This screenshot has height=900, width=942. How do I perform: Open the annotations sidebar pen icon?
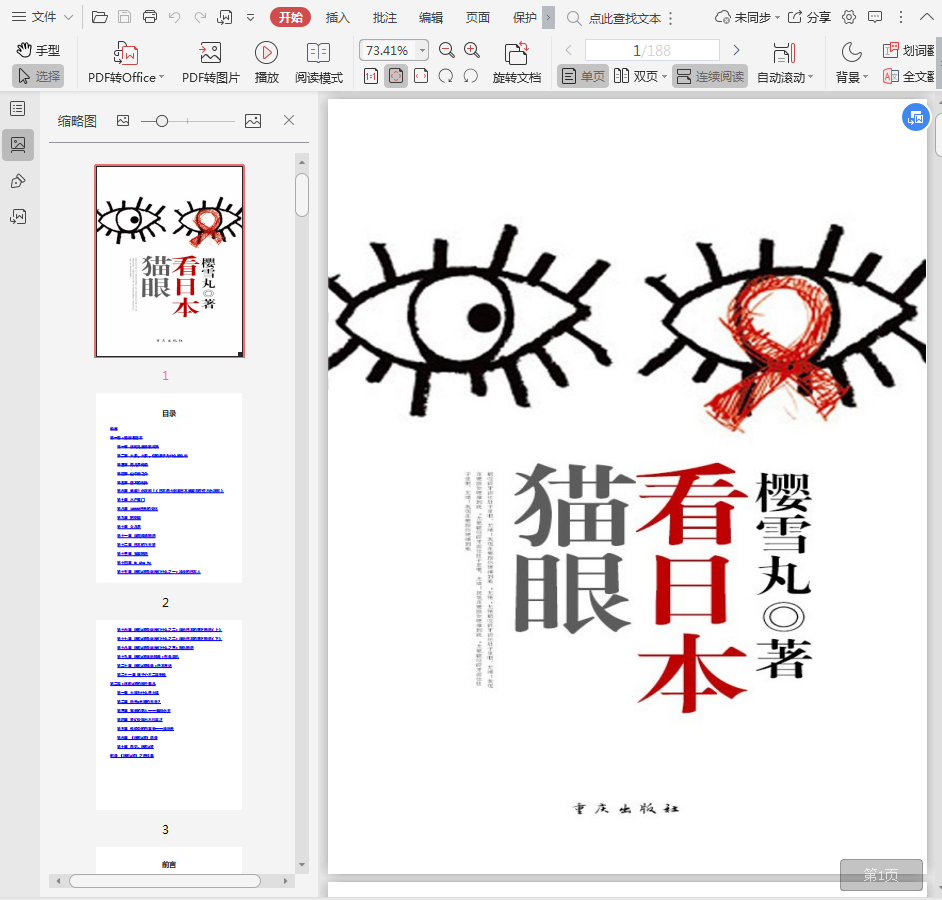click(18, 181)
